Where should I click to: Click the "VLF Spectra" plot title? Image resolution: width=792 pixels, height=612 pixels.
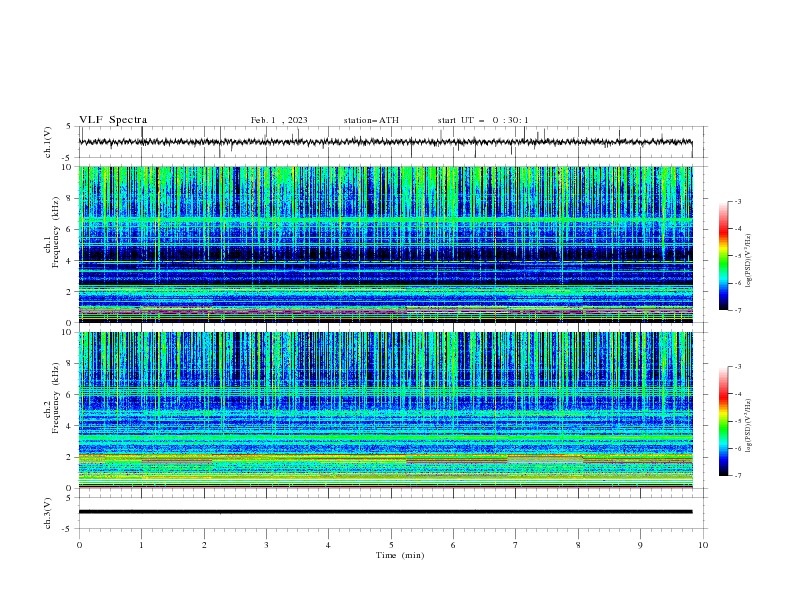click(x=113, y=120)
